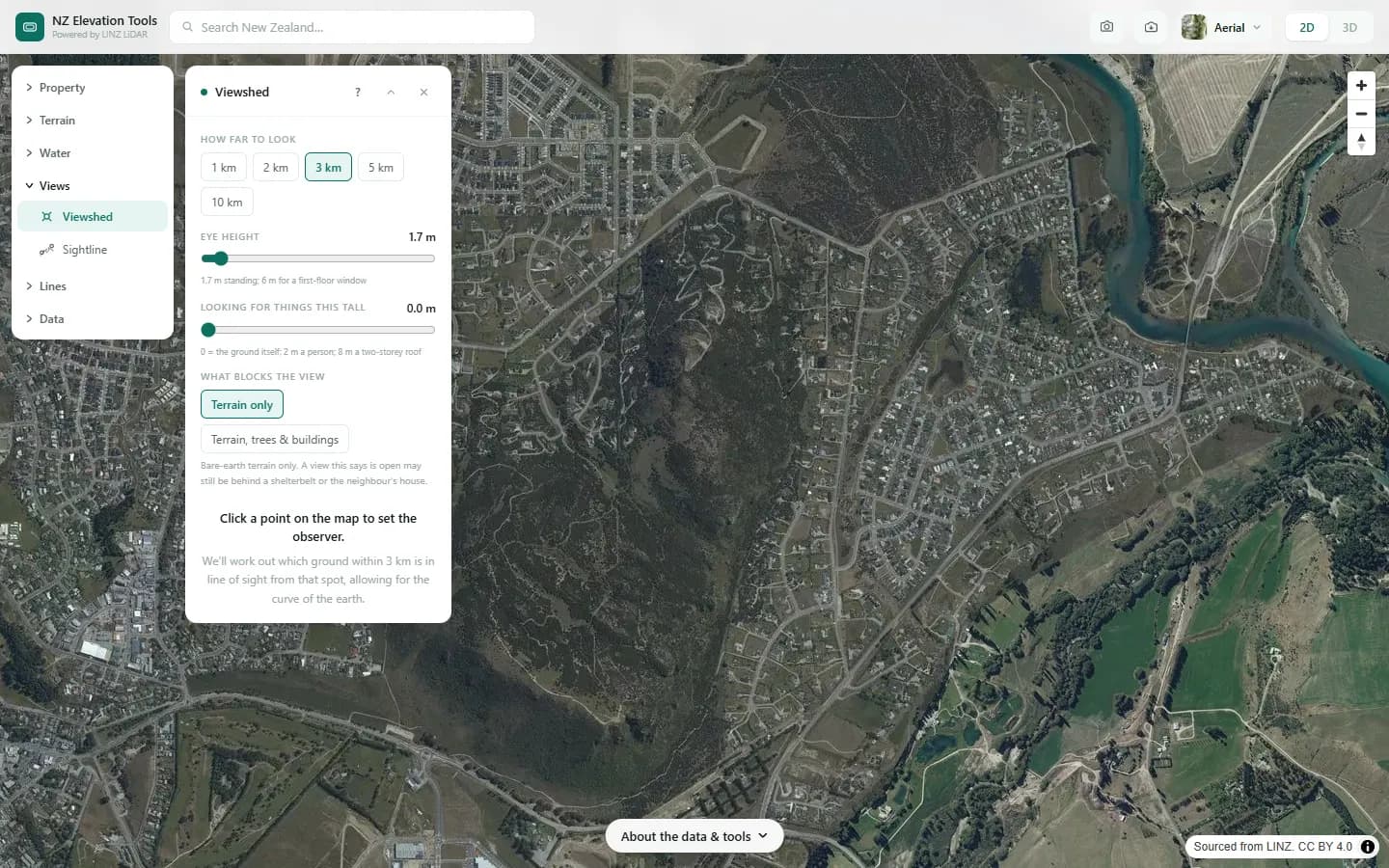Viewport: 1389px width, 868px height.
Task: Click the Looking For Things This Tall slider
Action: 318,330
